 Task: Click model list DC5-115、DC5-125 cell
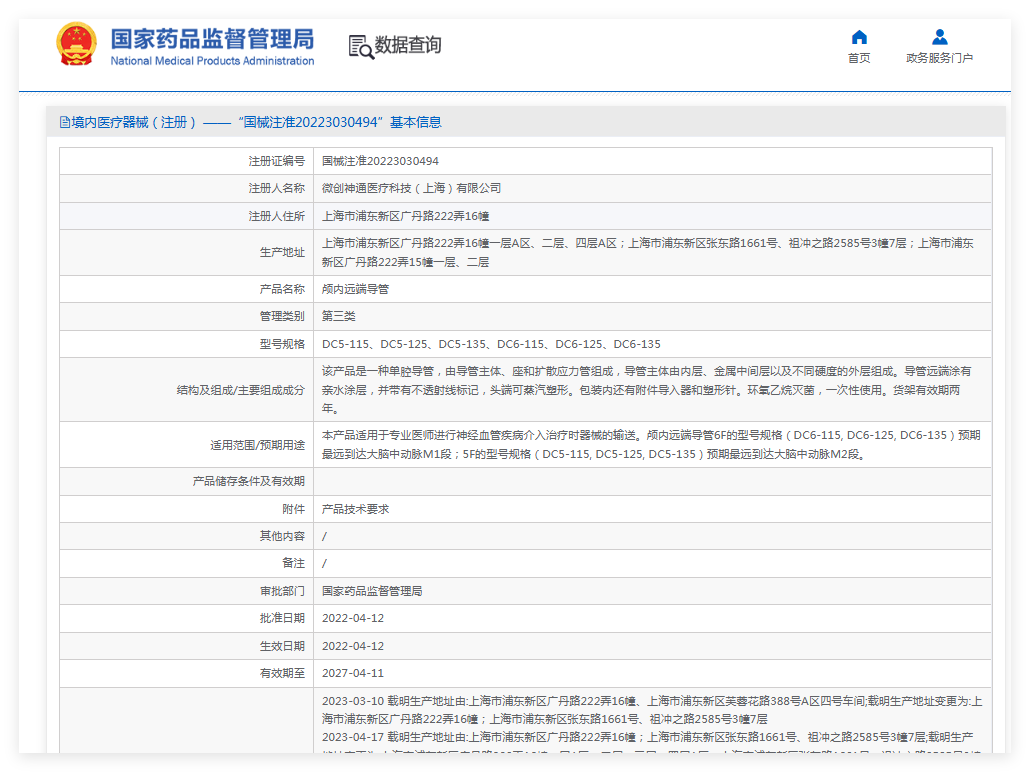652,344
